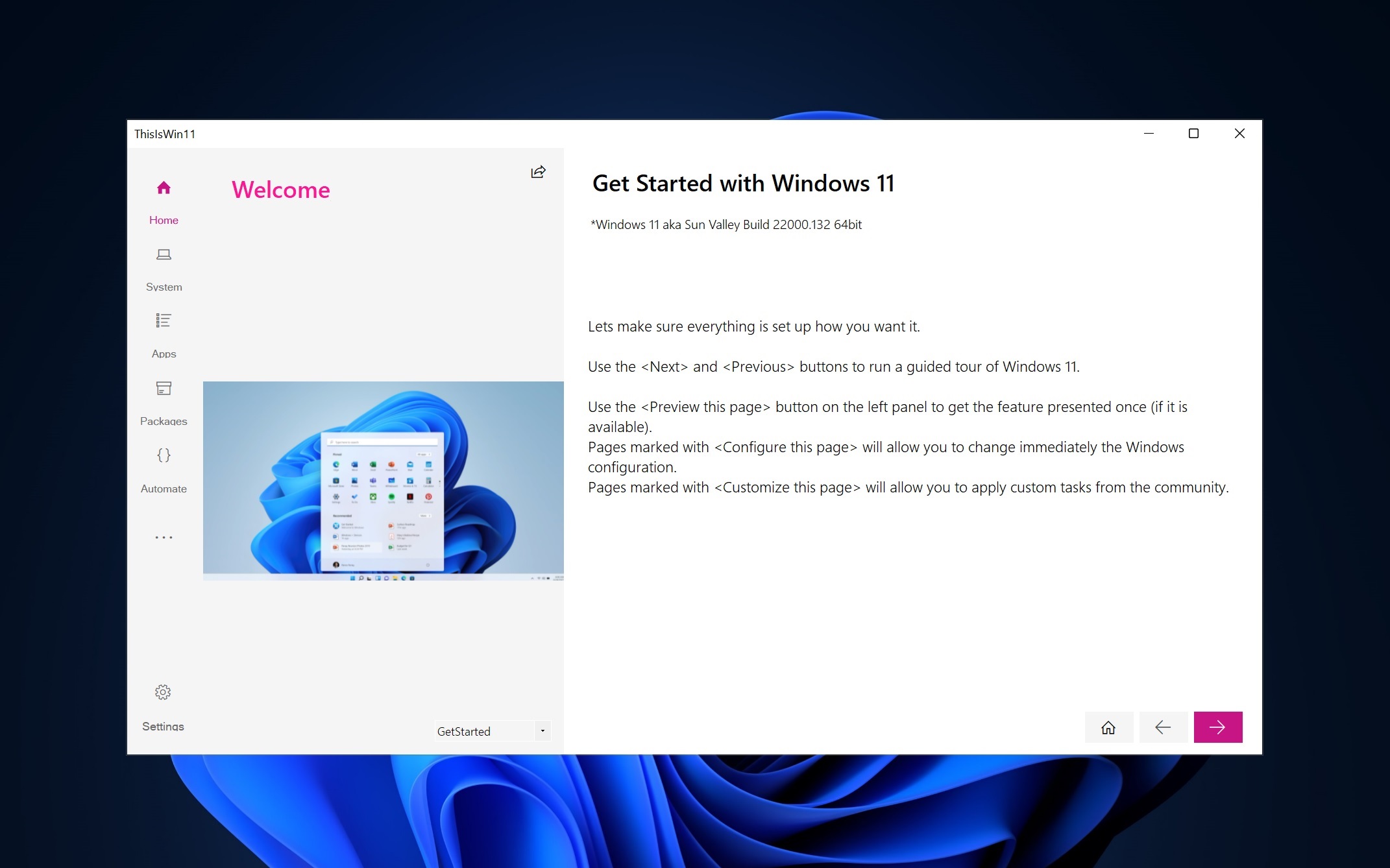1390x868 pixels.
Task: Open the Packages section
Action: pos(164,404)
